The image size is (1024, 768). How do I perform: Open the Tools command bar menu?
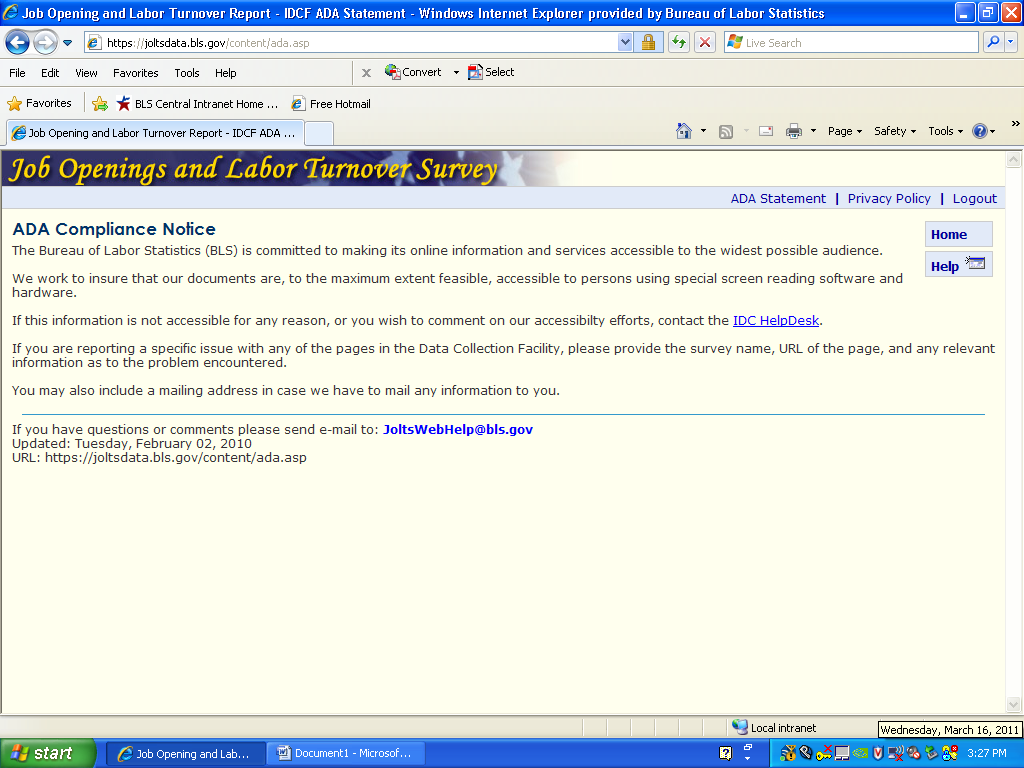click(946, 131)
